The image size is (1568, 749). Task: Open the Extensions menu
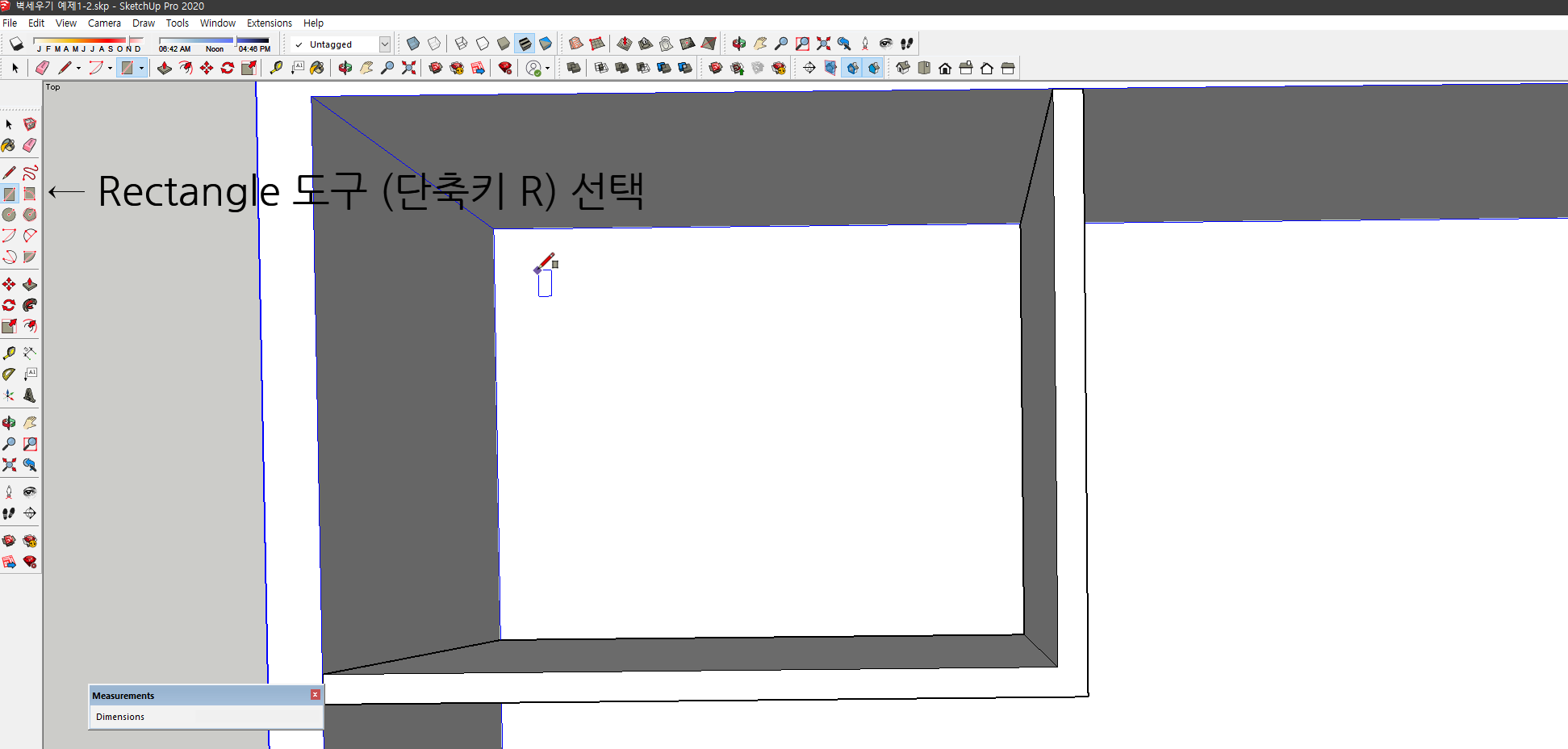click(270, 23)
